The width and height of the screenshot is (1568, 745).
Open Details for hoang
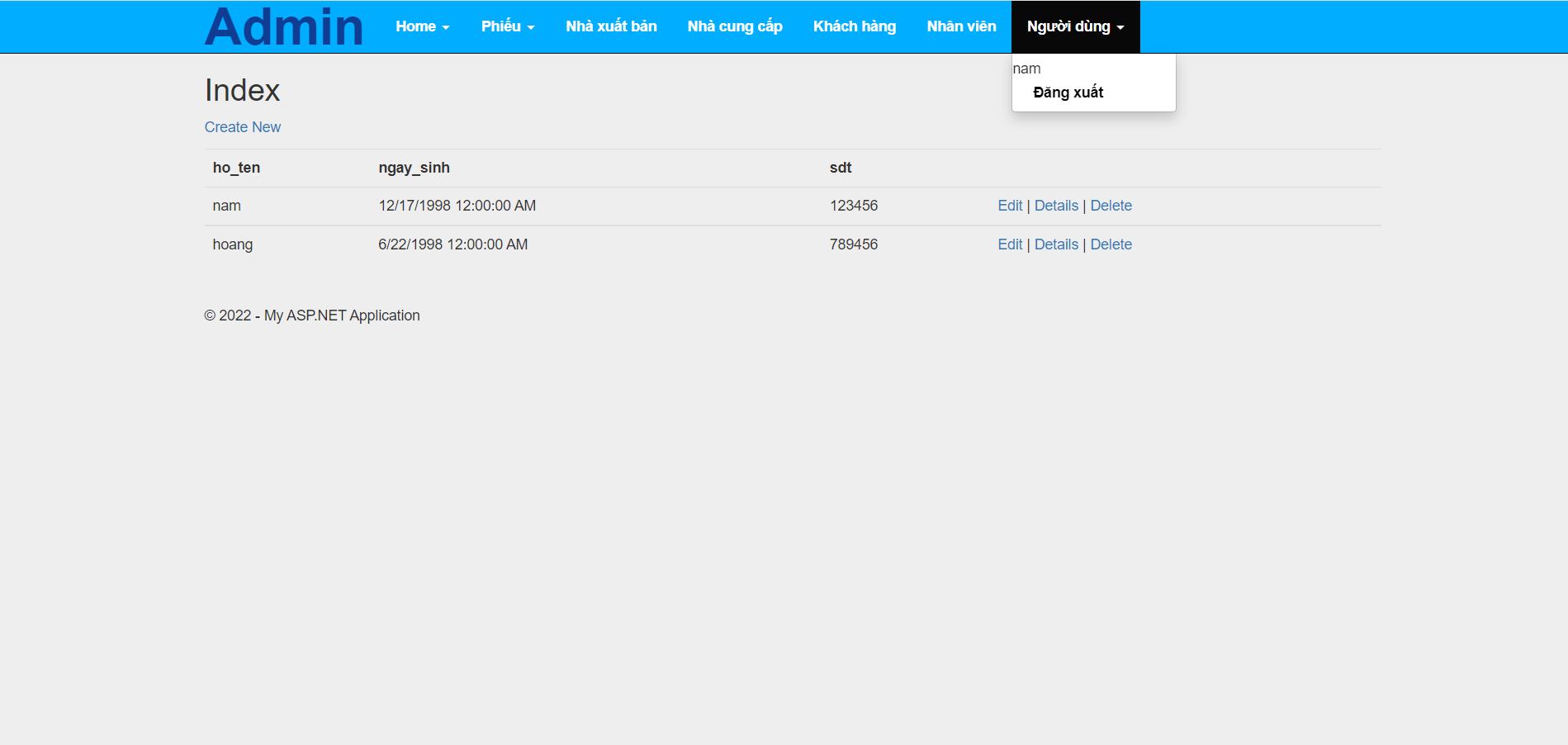pos(1056,244)
